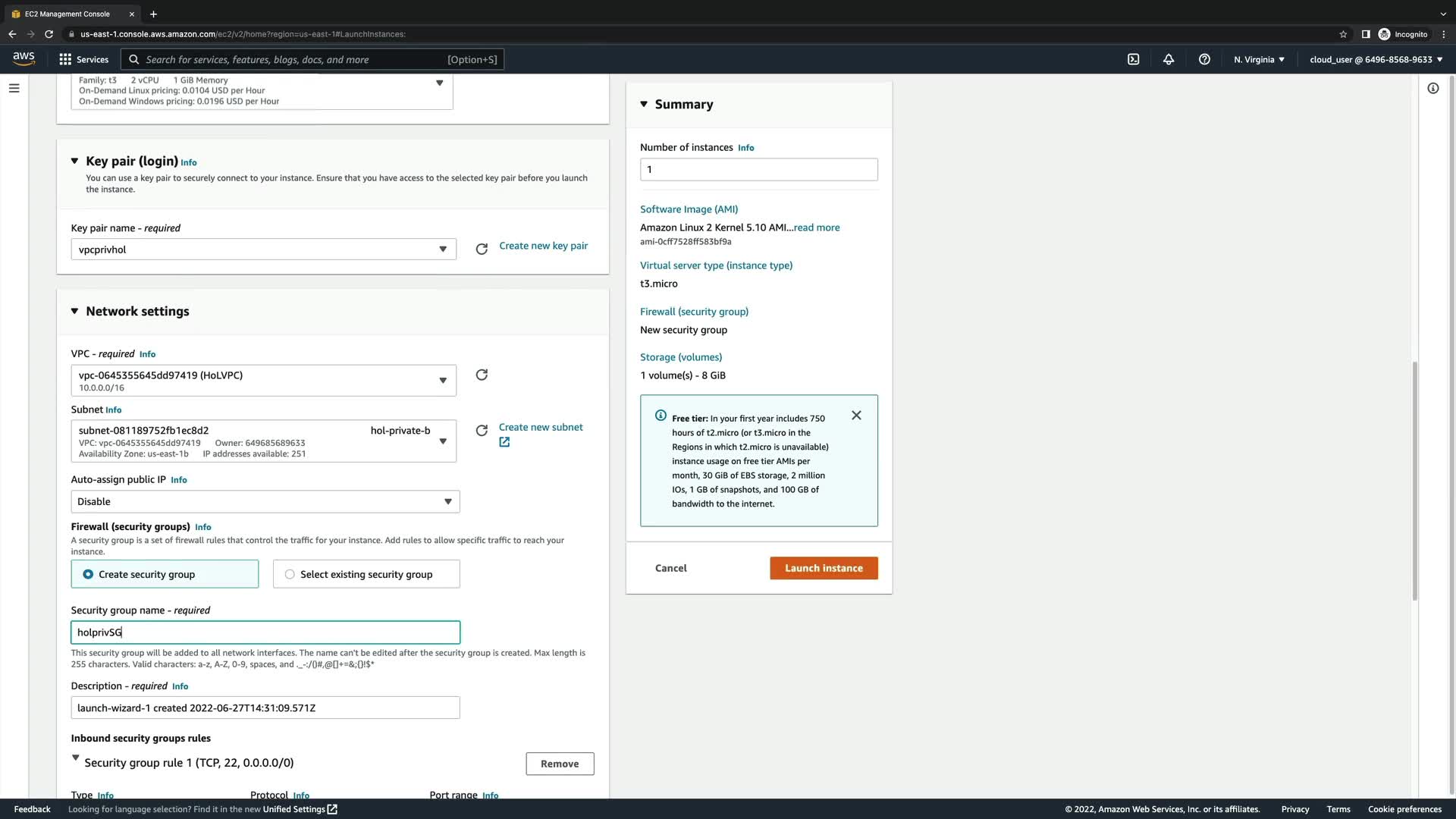Collapse the Summary panel
The width and height of the screenshot is (1456, 819).
pyautogui.click(x=644, y=104)
